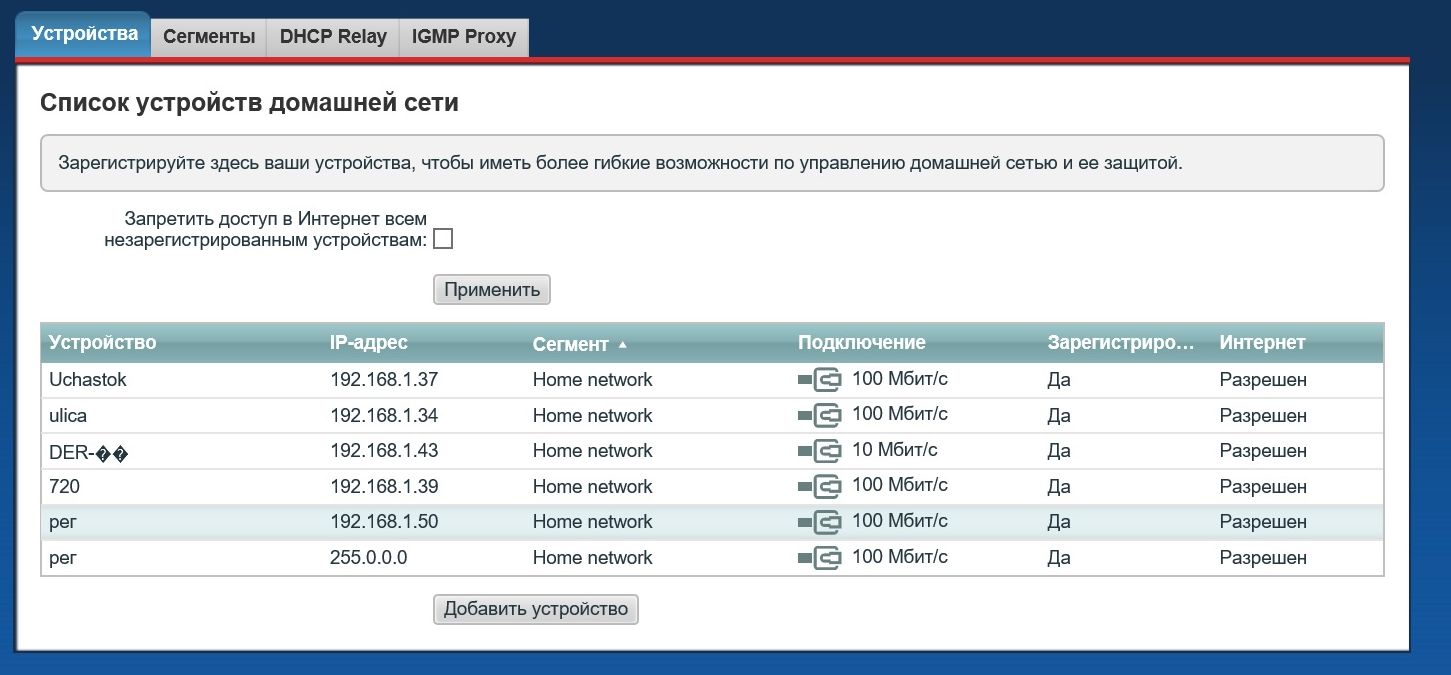Viewport: 1451px width, 675px height.
Task: Click the Добавить устройство button
Action: (x=535, y=609)
